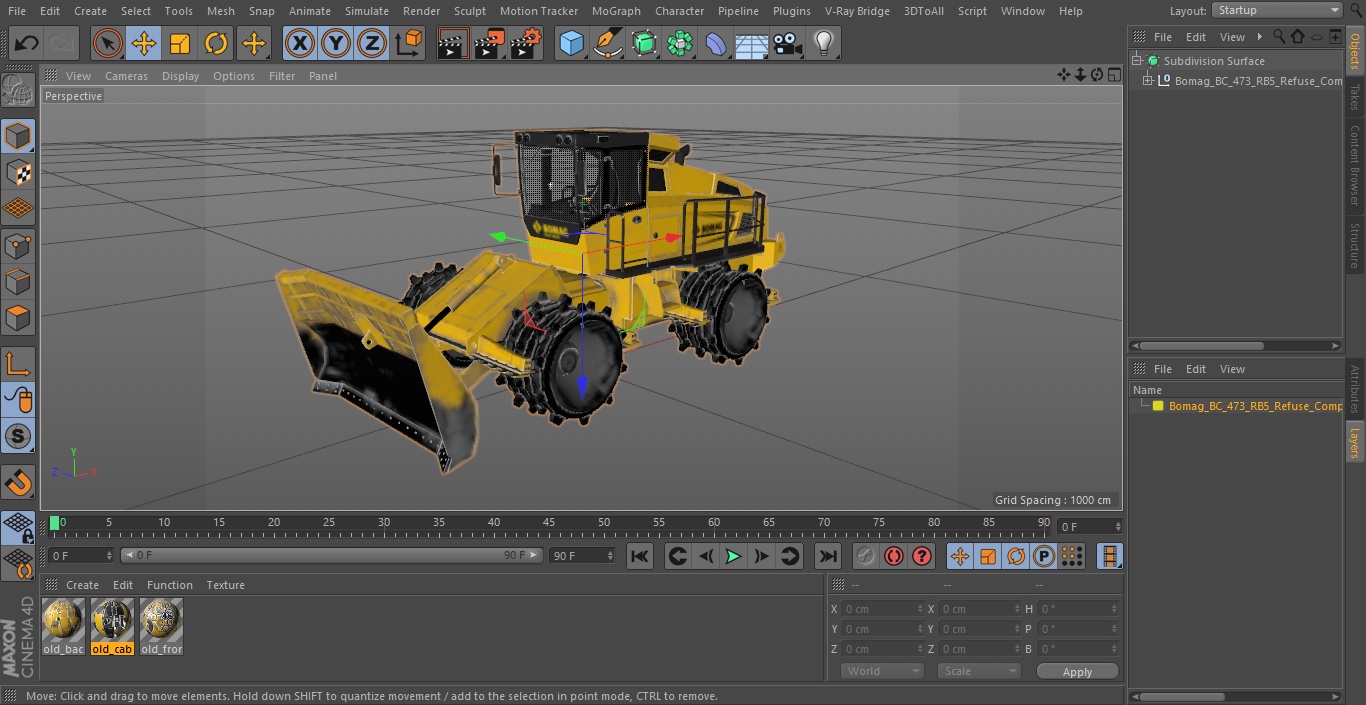Click timeline range slider bar
This screenshot has width=1366, height=705.
click(331, 555)
